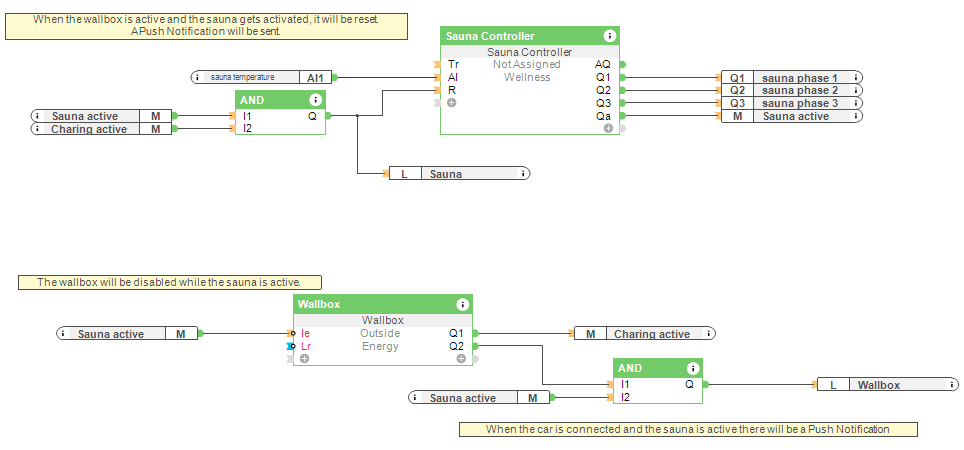Expand Wallbox block inputs with left plus

click(304, 358)
